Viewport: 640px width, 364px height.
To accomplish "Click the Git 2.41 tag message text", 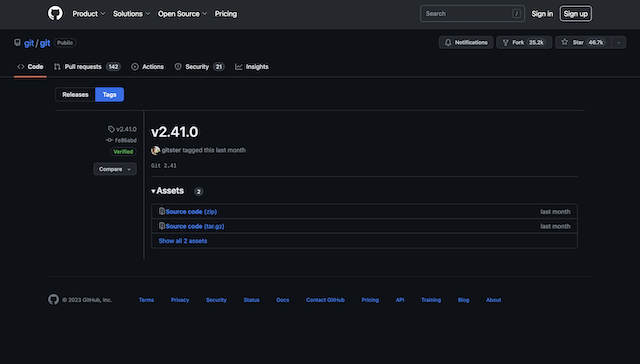I will tap(164, 166).
